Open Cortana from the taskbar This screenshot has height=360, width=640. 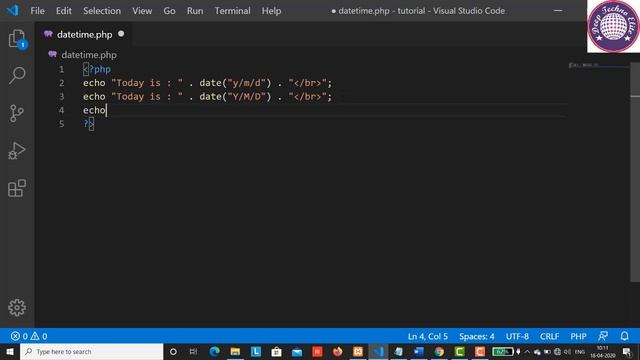point(173,351)
